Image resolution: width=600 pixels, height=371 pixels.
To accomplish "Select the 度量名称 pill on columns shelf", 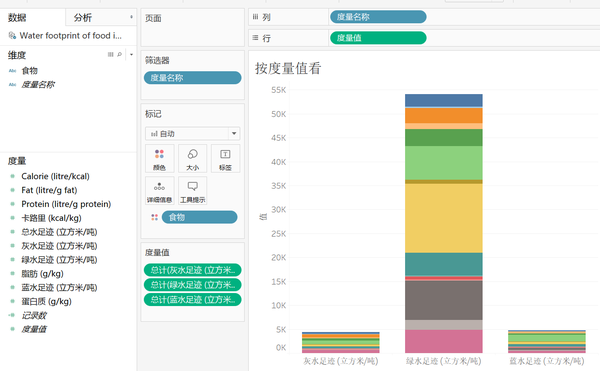I will tap(378, 17).
